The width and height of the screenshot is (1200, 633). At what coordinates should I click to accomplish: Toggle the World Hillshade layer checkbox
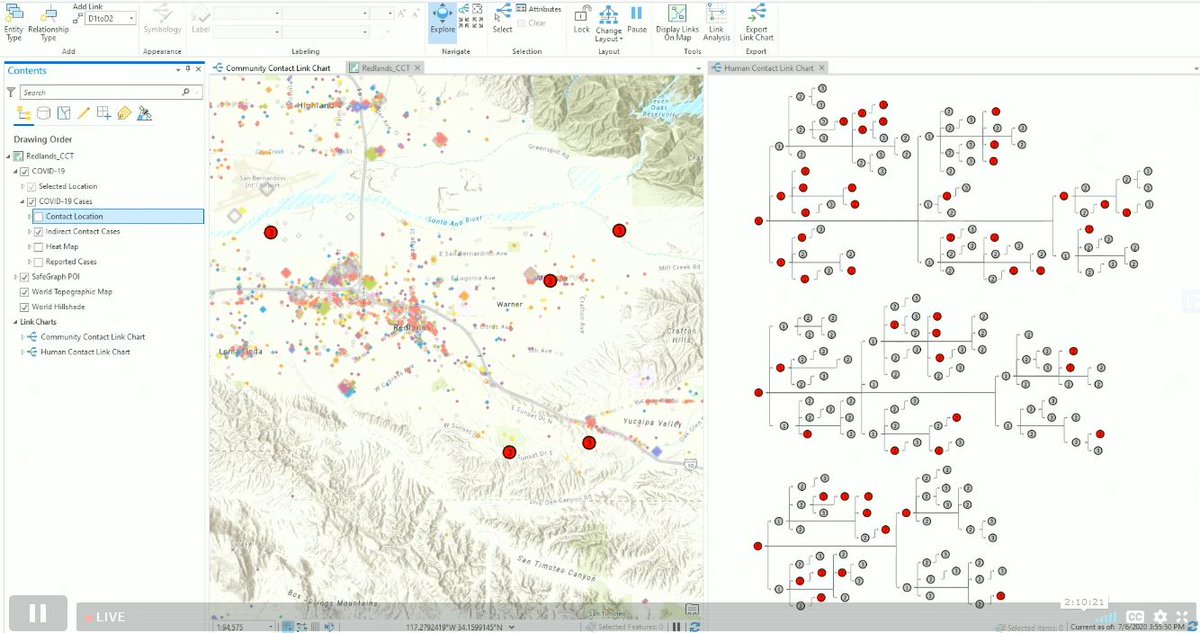pos(25,307)
